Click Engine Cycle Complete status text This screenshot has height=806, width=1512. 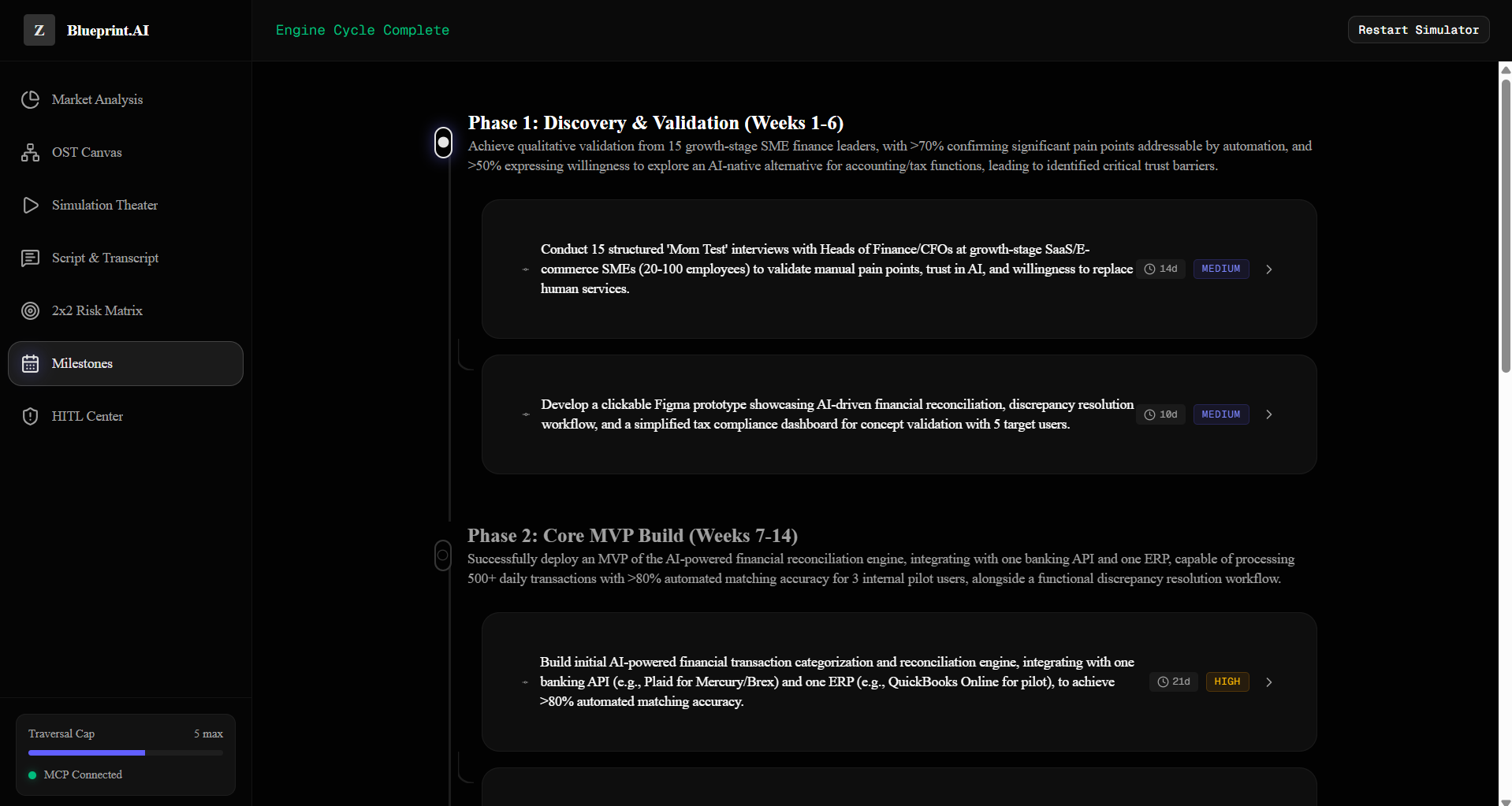(x=363, y=30)
